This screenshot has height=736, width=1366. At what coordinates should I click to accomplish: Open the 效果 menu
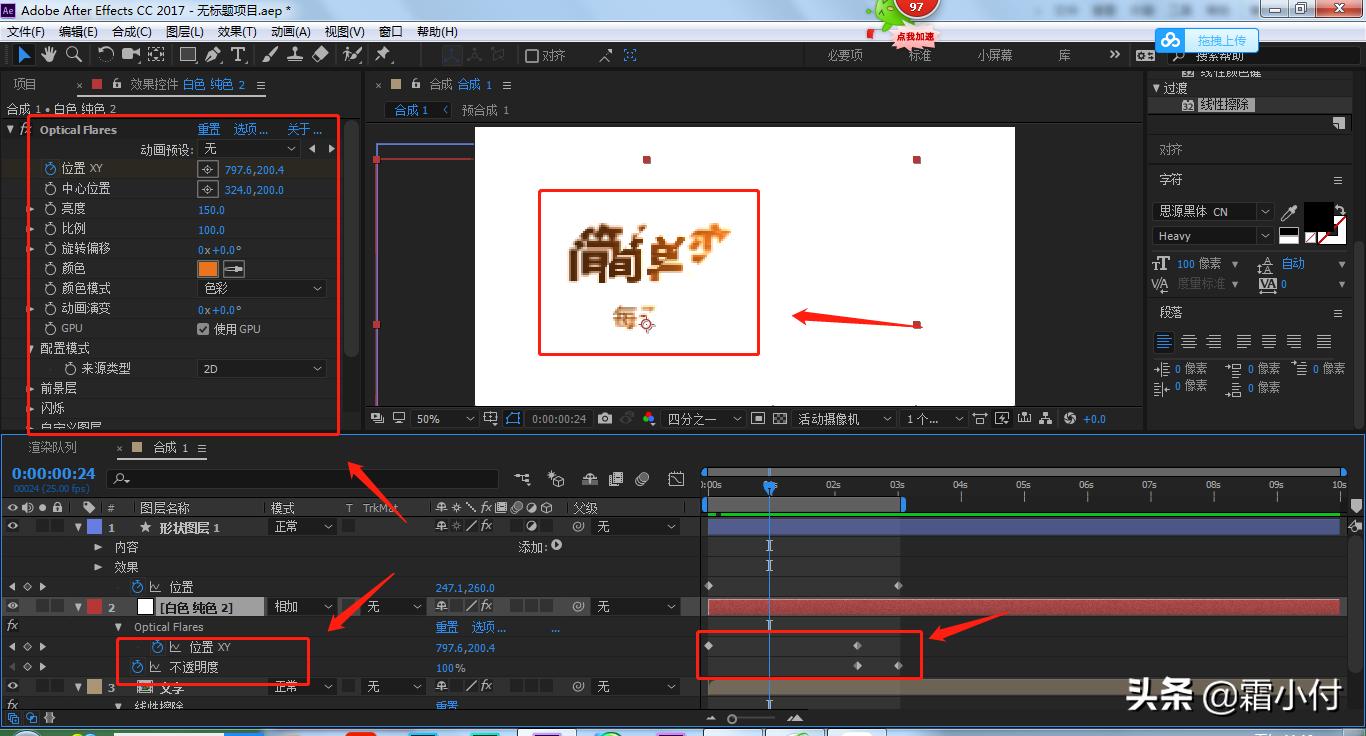click(x=235, y=31)
